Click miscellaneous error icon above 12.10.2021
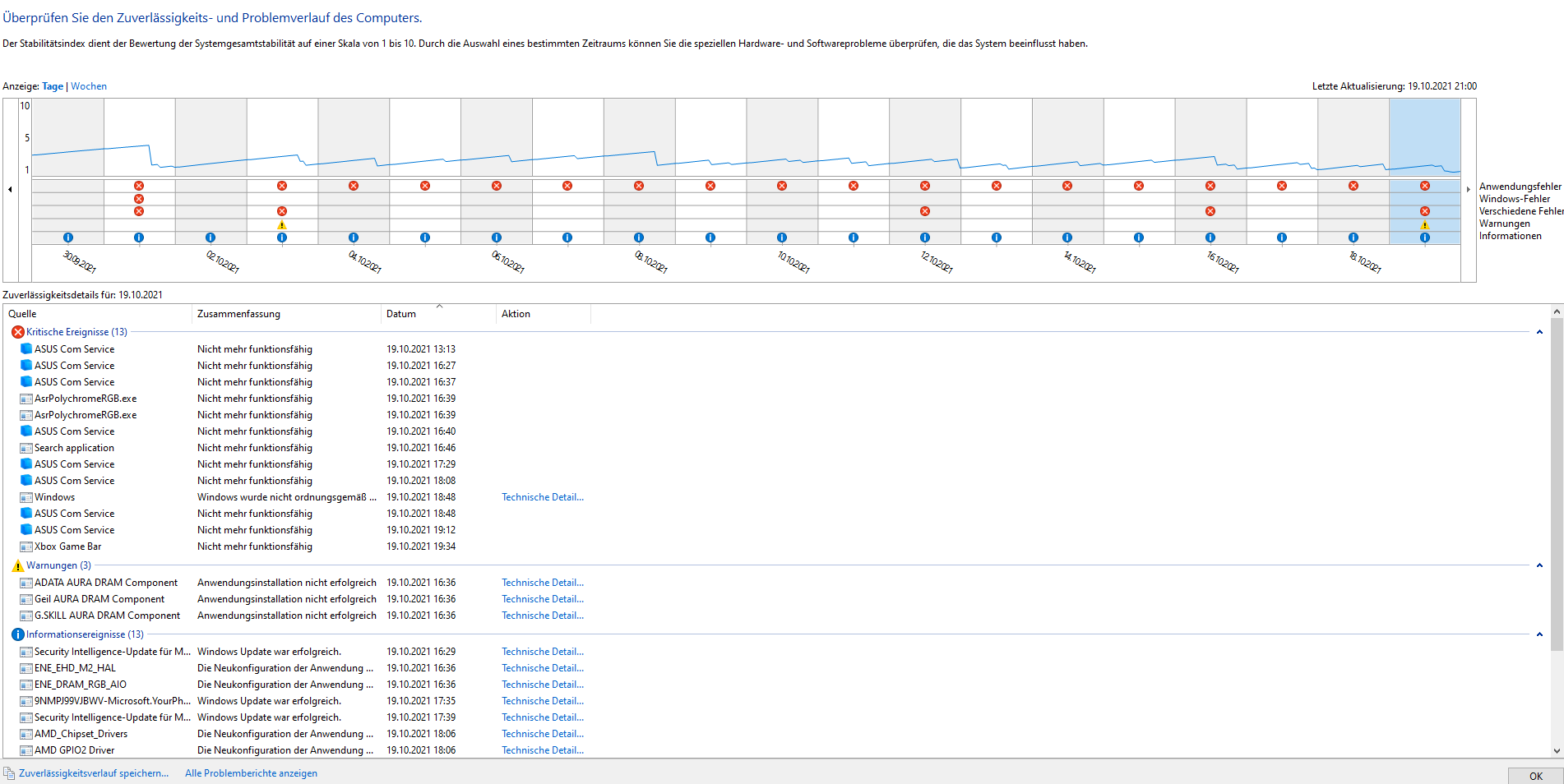 tap(925, 211)
